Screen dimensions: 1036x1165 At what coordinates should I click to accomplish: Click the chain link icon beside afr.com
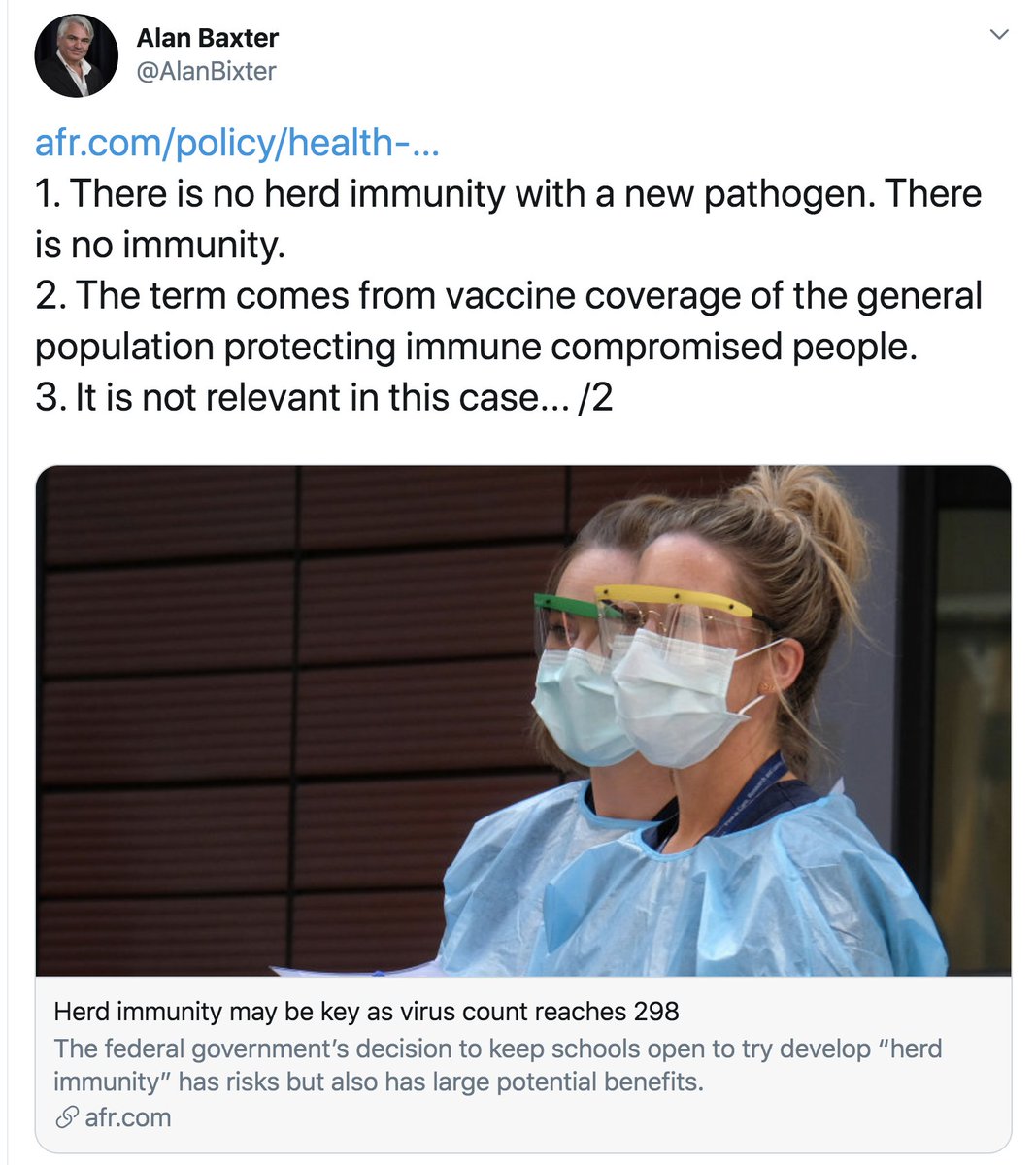pos(66,1117)
